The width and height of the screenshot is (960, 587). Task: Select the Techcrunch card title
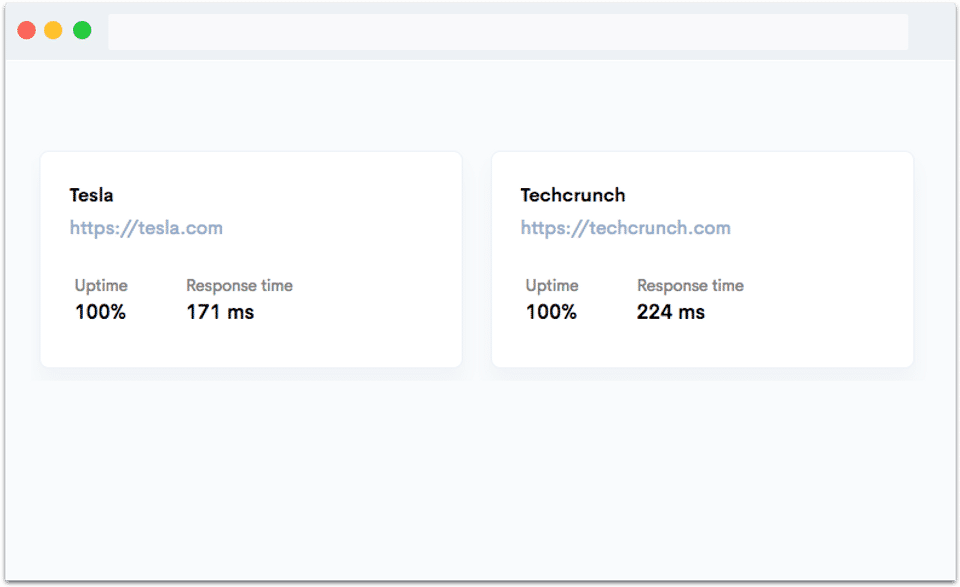tap(572, 195)
